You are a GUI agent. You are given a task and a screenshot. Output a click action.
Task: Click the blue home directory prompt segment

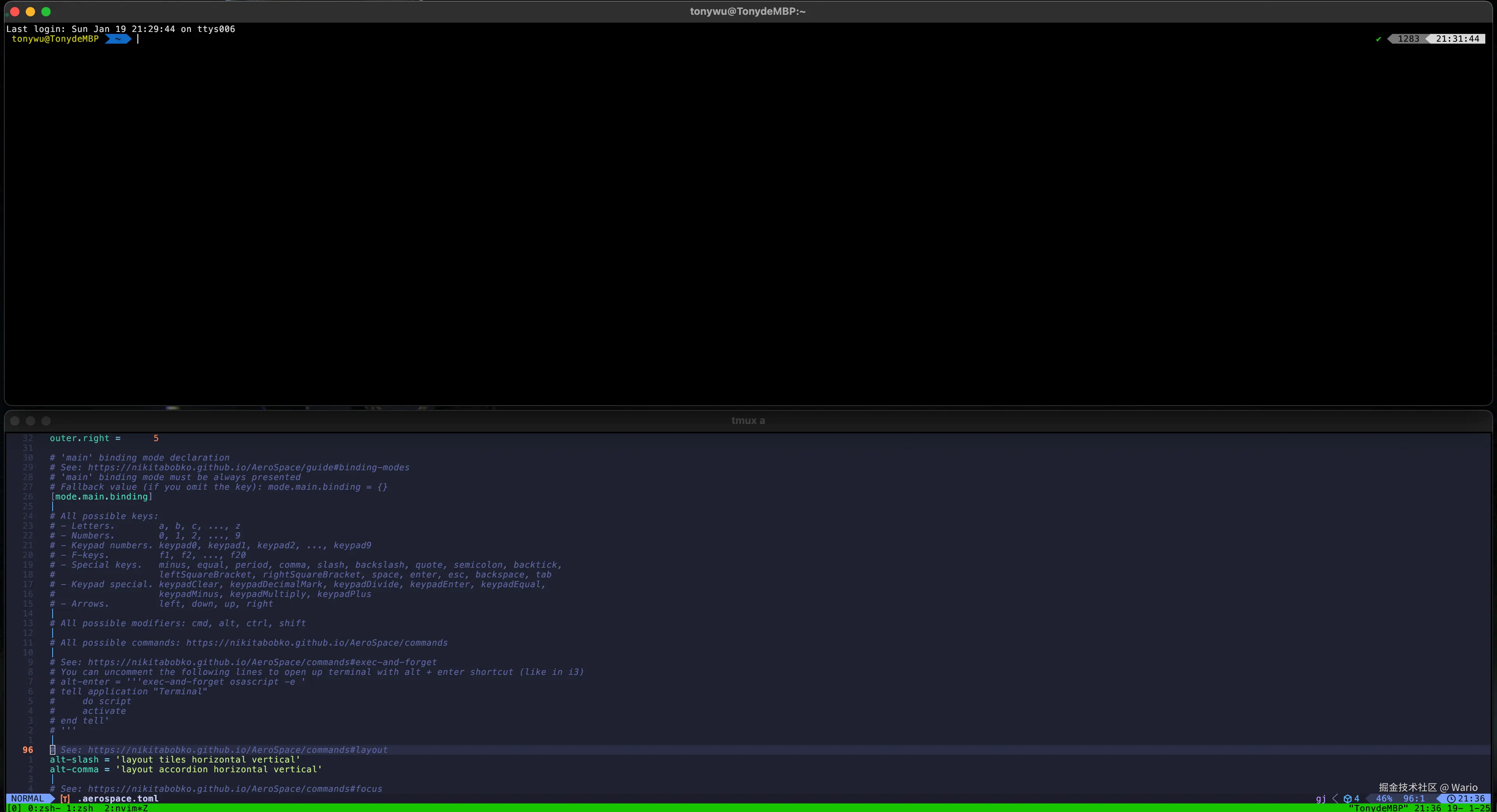(x=118, y=39)
